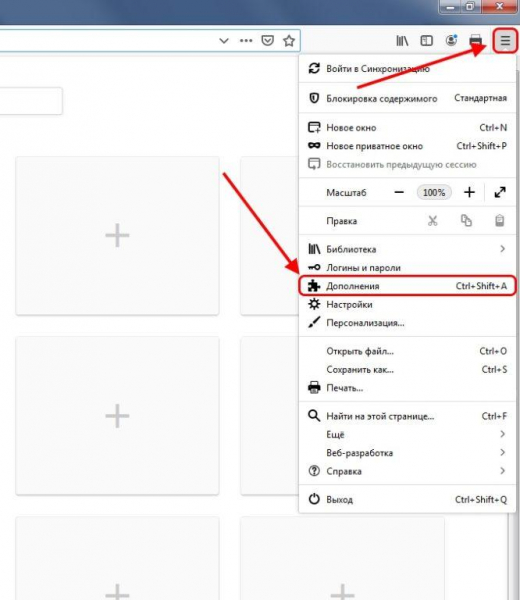
Task: Click the Cut scissors icon
Action: (432, 221)
